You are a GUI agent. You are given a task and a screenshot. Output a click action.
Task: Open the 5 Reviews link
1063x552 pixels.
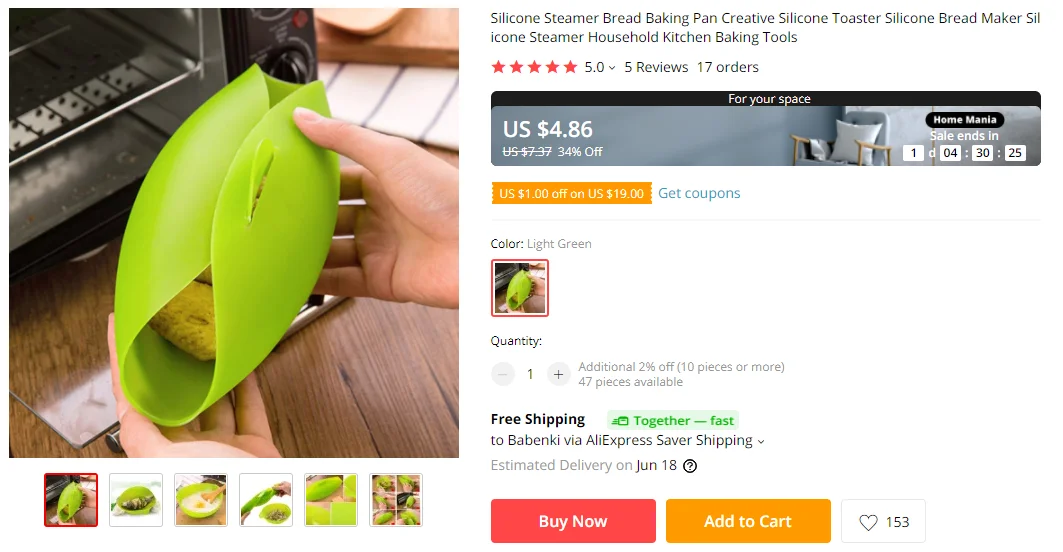(656, 67)
